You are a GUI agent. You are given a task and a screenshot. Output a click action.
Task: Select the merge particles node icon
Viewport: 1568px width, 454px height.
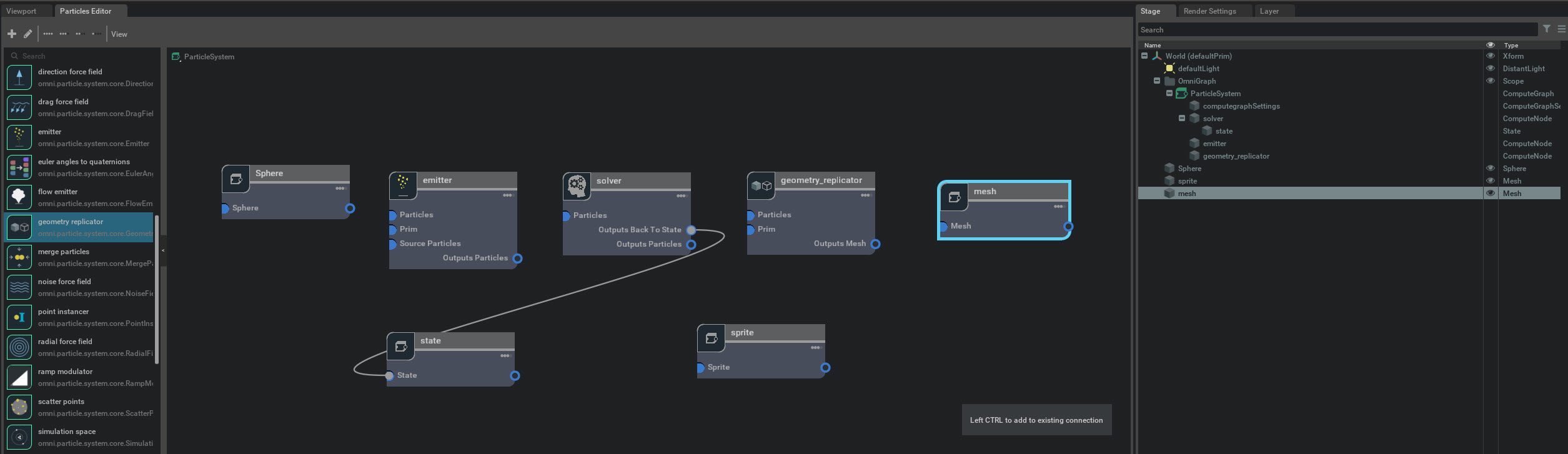(x=19, y=257)
